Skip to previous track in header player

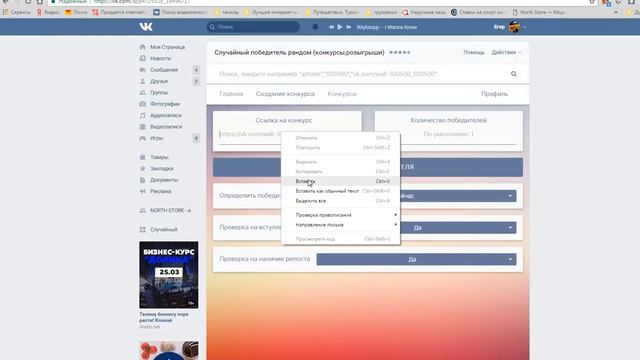pyautogui.click(x=331, y=27)
